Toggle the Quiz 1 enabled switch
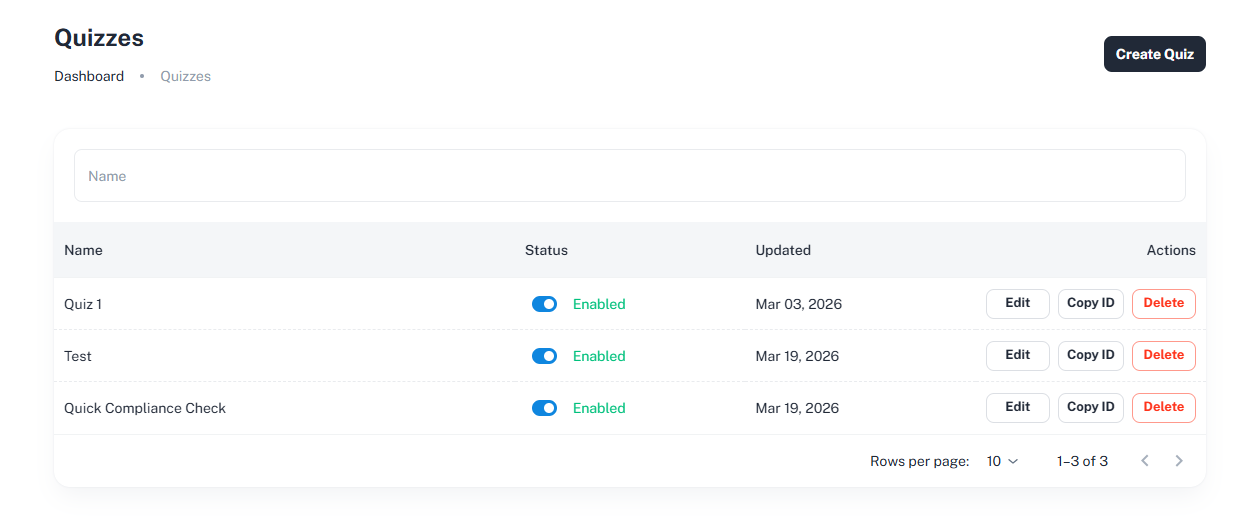The width and height of the screenshot is (1250, 531). [544, 304]
